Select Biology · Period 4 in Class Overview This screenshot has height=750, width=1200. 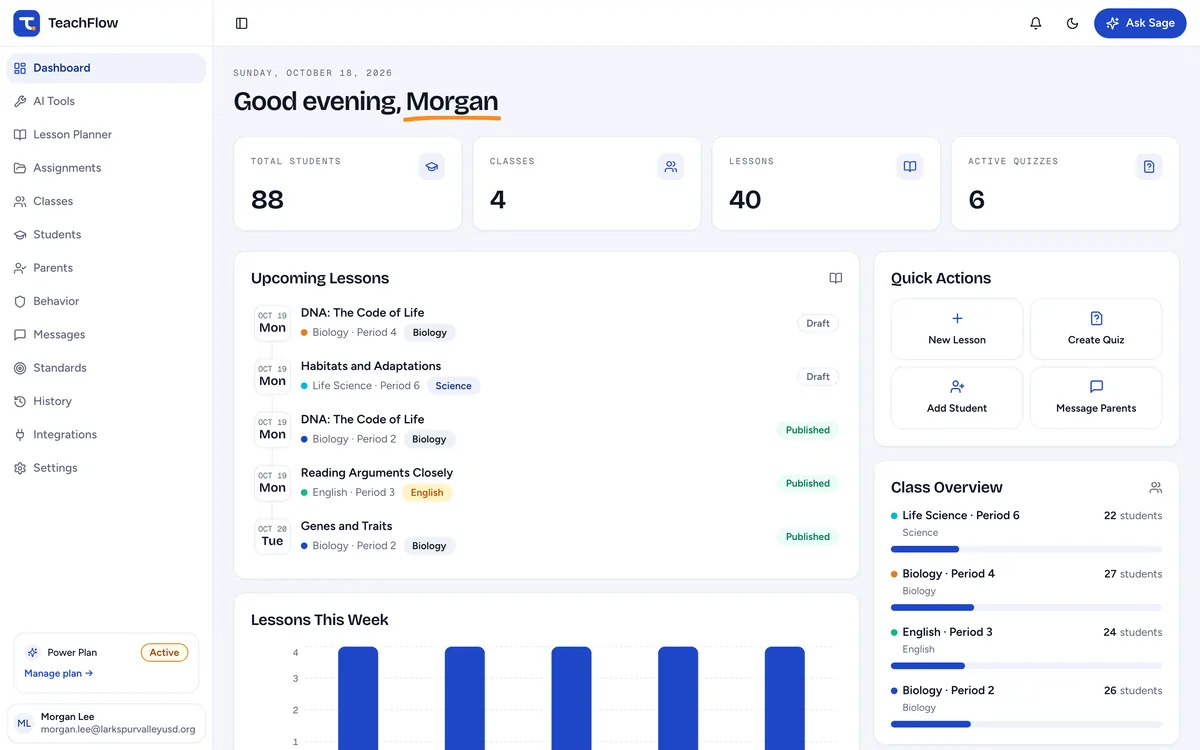pyautogui.click(x=949, y=574)
